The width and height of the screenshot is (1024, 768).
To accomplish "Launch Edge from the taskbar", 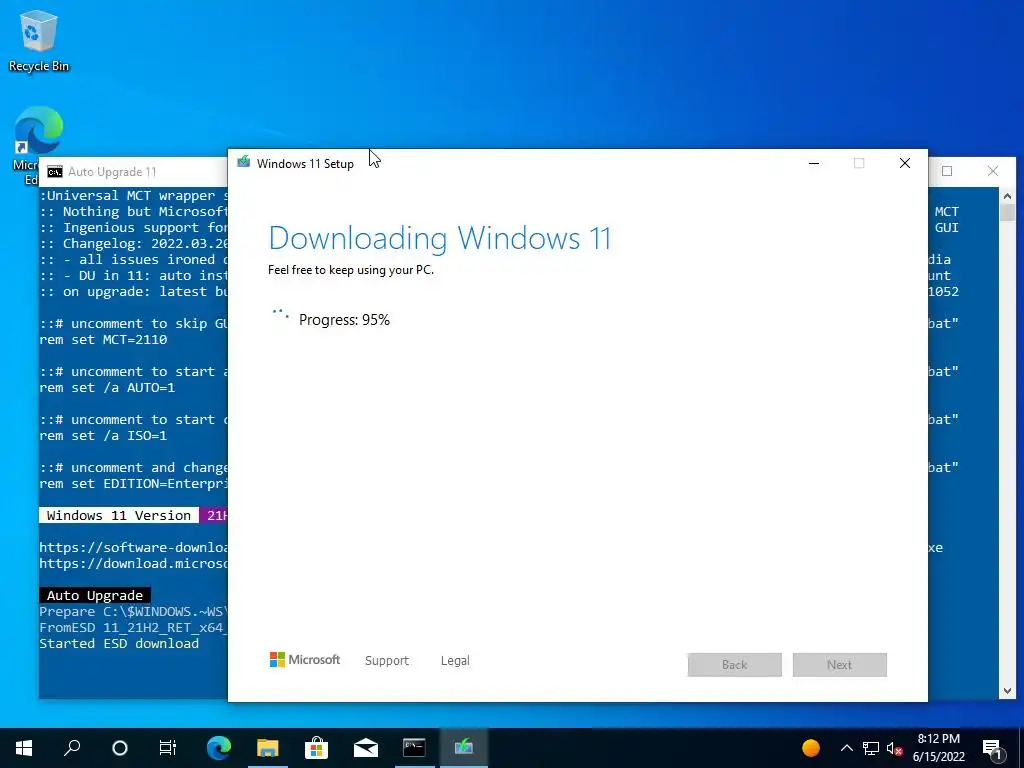I will pyautogui.click(x=219, y=748).
